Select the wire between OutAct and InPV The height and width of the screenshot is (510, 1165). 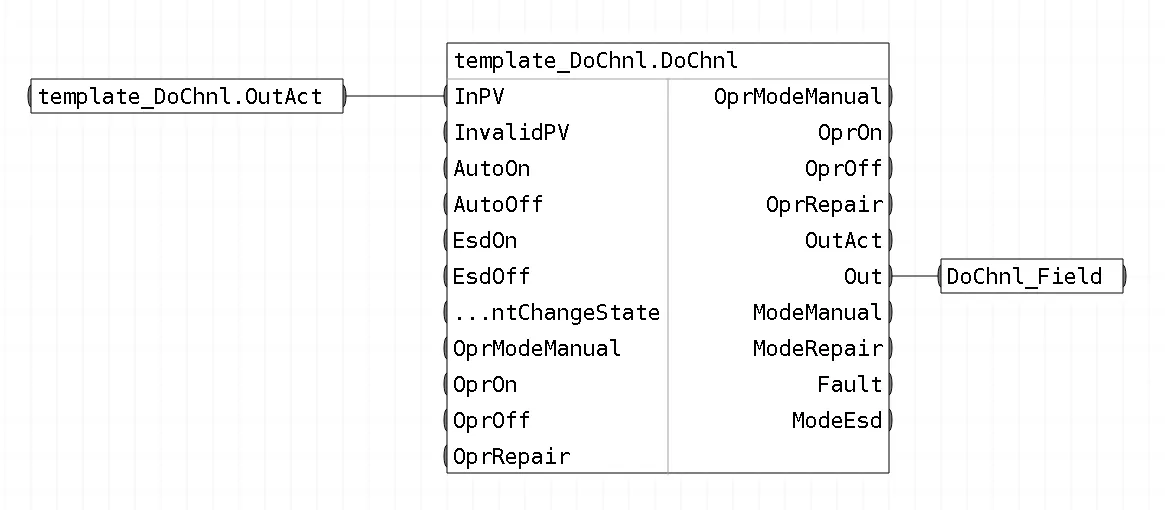395,96
